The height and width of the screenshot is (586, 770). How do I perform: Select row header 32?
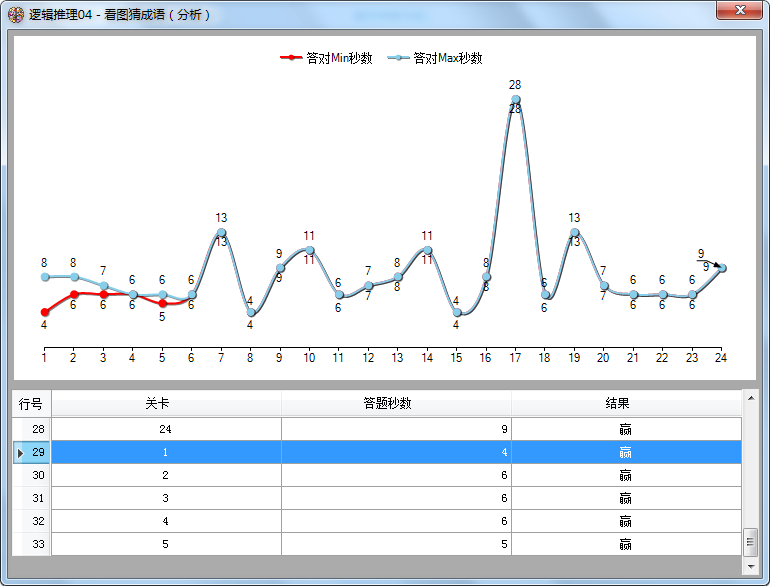point(31,521)
